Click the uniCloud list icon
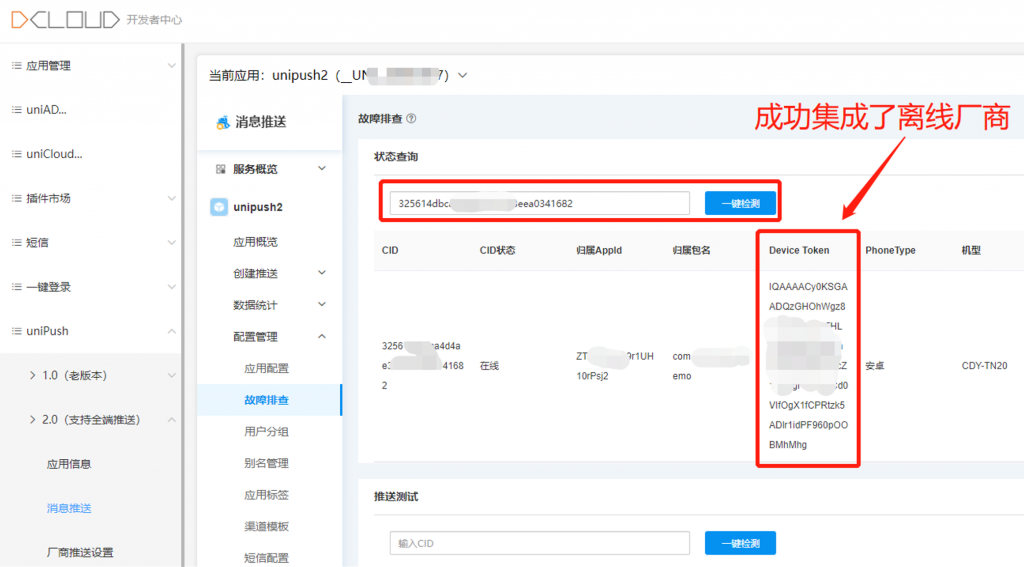This screenshot has width=1024, height=567. (x=16, y=154)
